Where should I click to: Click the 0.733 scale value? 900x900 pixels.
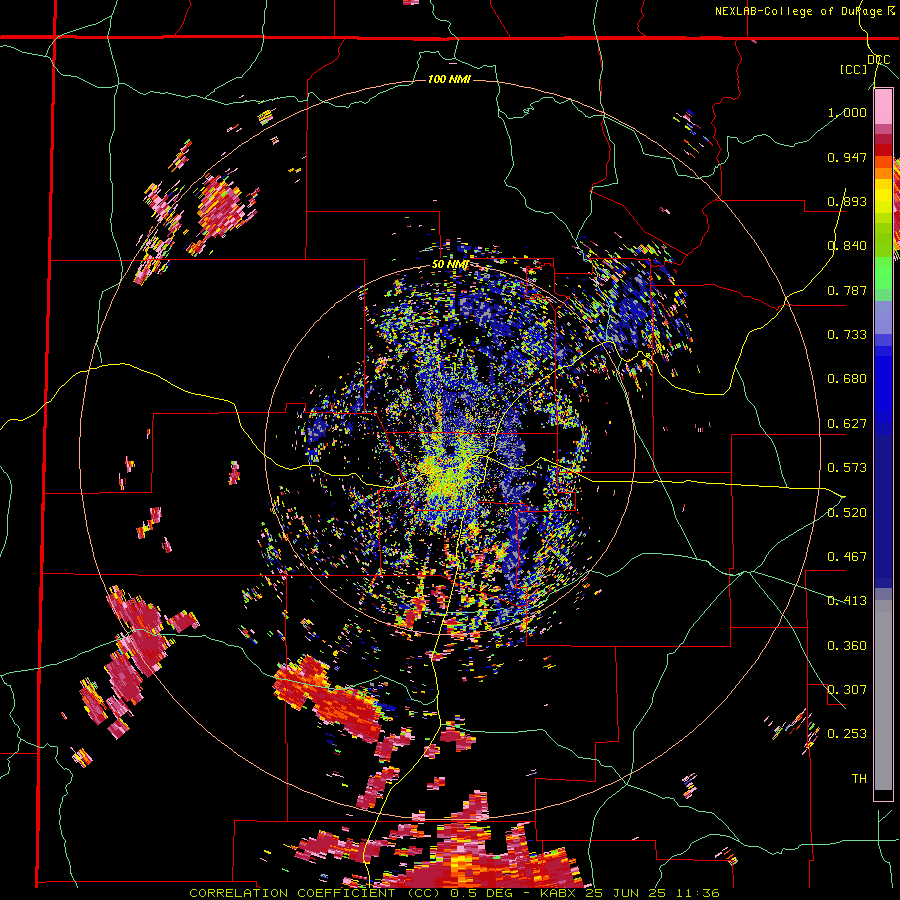click(847, 335)
